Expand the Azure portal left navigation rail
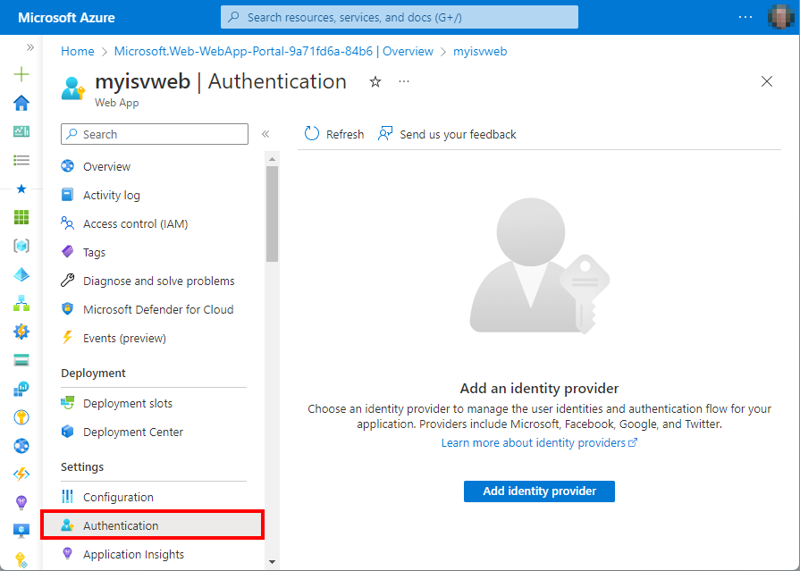Viewport: 800px width, 571px height. 30,47
